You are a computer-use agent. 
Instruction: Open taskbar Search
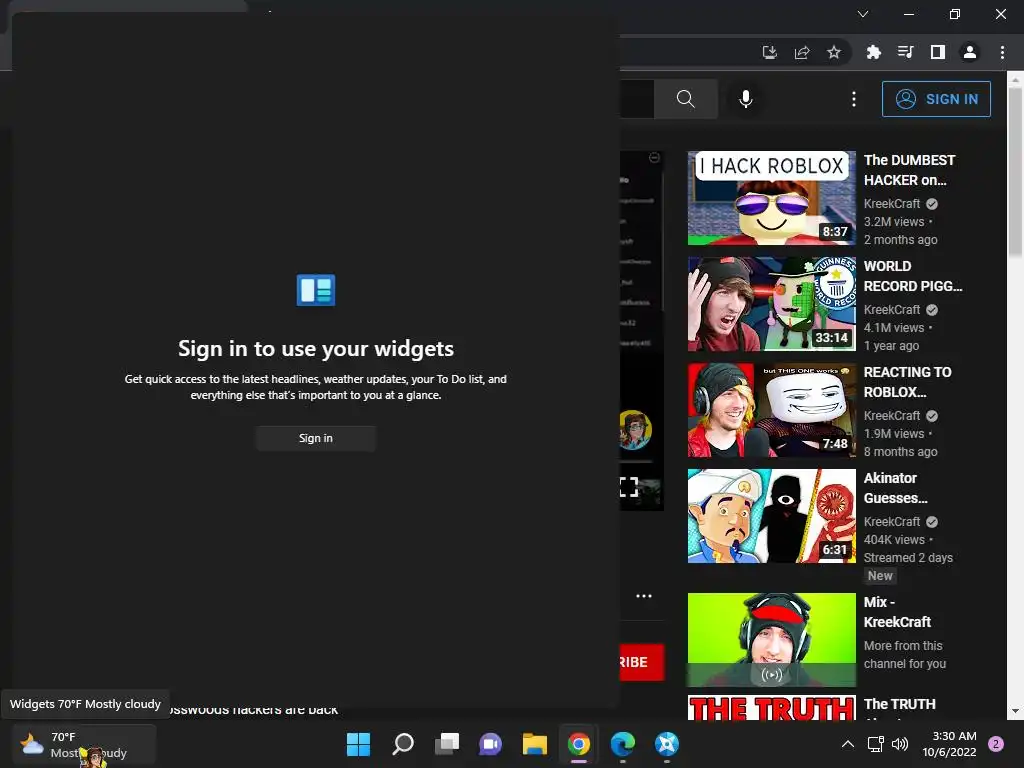point(403,744)
